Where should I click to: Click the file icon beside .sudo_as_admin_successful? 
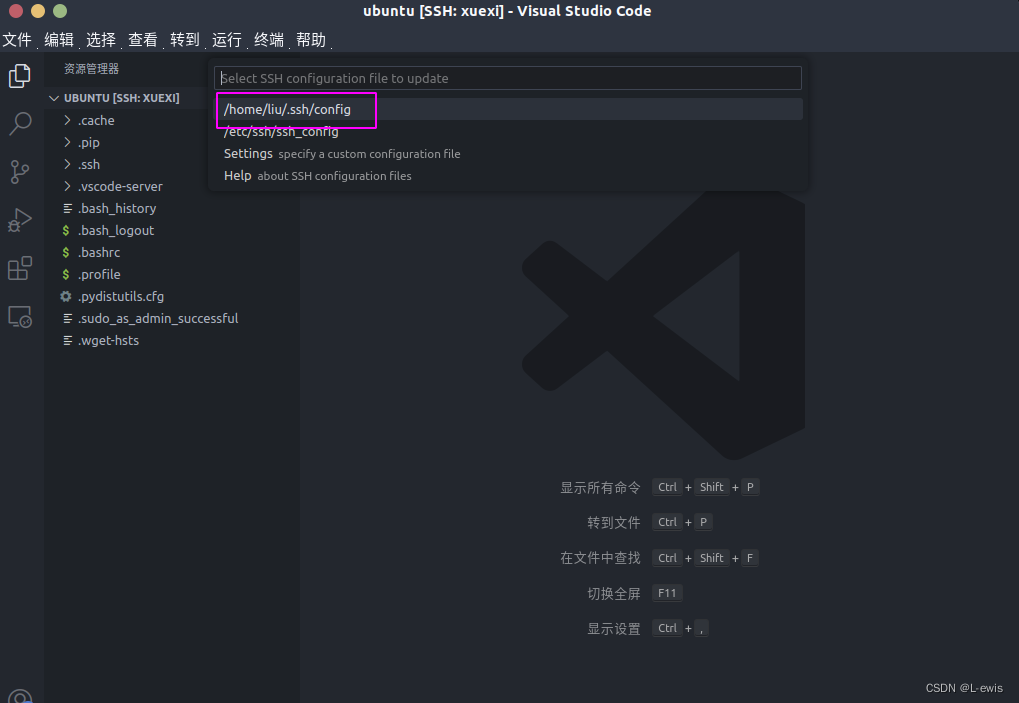67,318
